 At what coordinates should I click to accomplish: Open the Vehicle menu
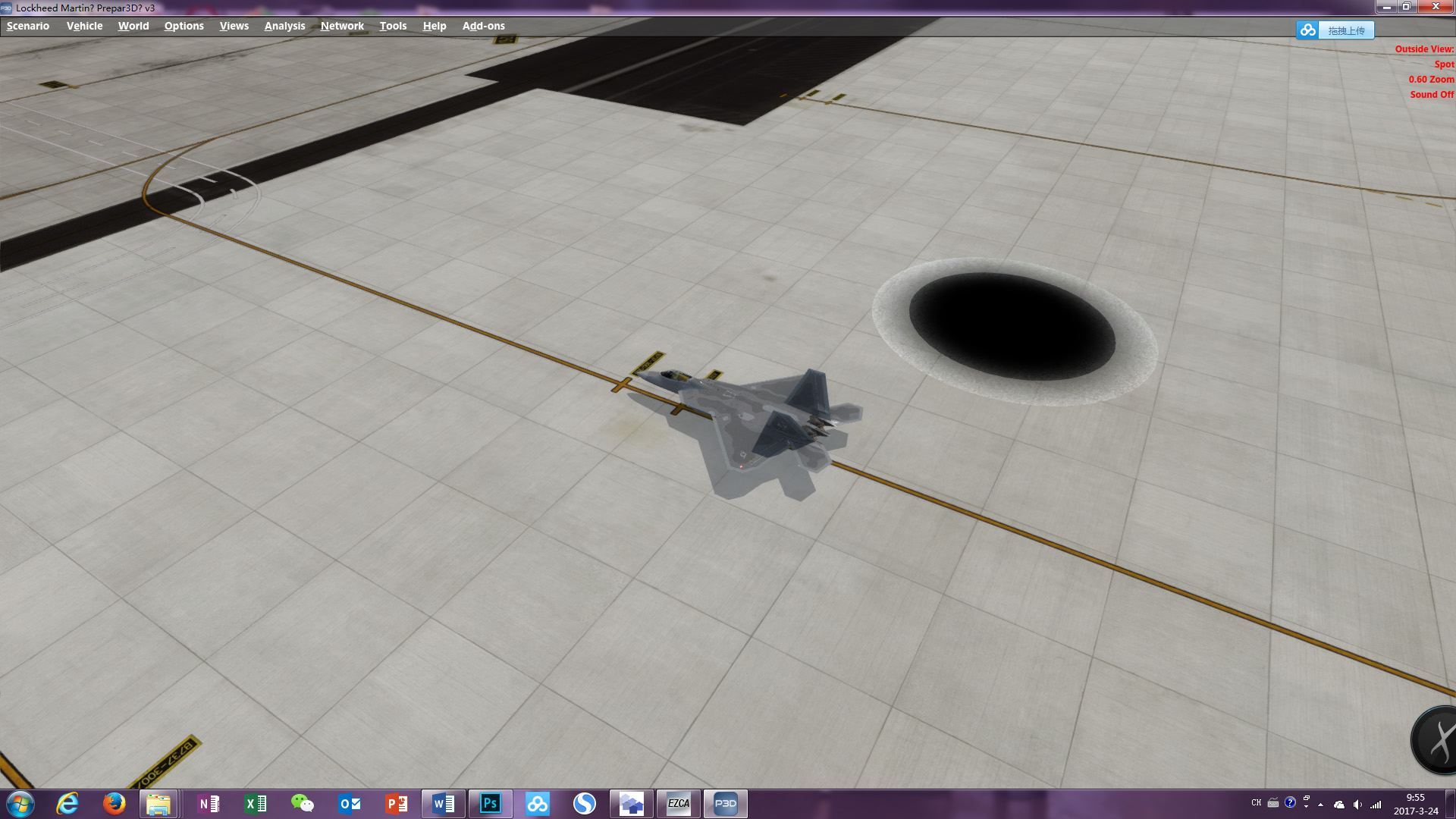click(84, 26)
